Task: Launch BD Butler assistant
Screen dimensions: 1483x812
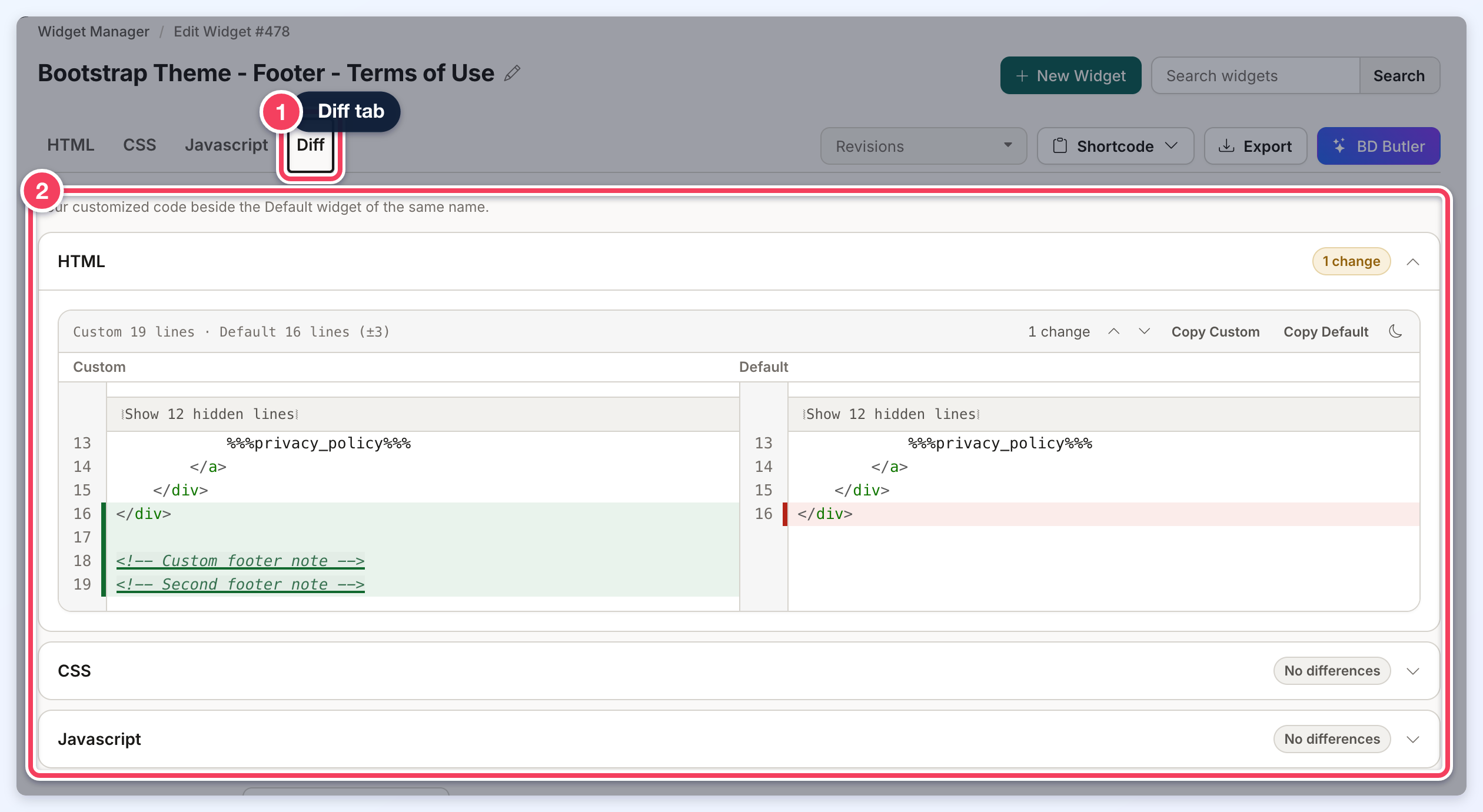Action: coord(1378,146)
